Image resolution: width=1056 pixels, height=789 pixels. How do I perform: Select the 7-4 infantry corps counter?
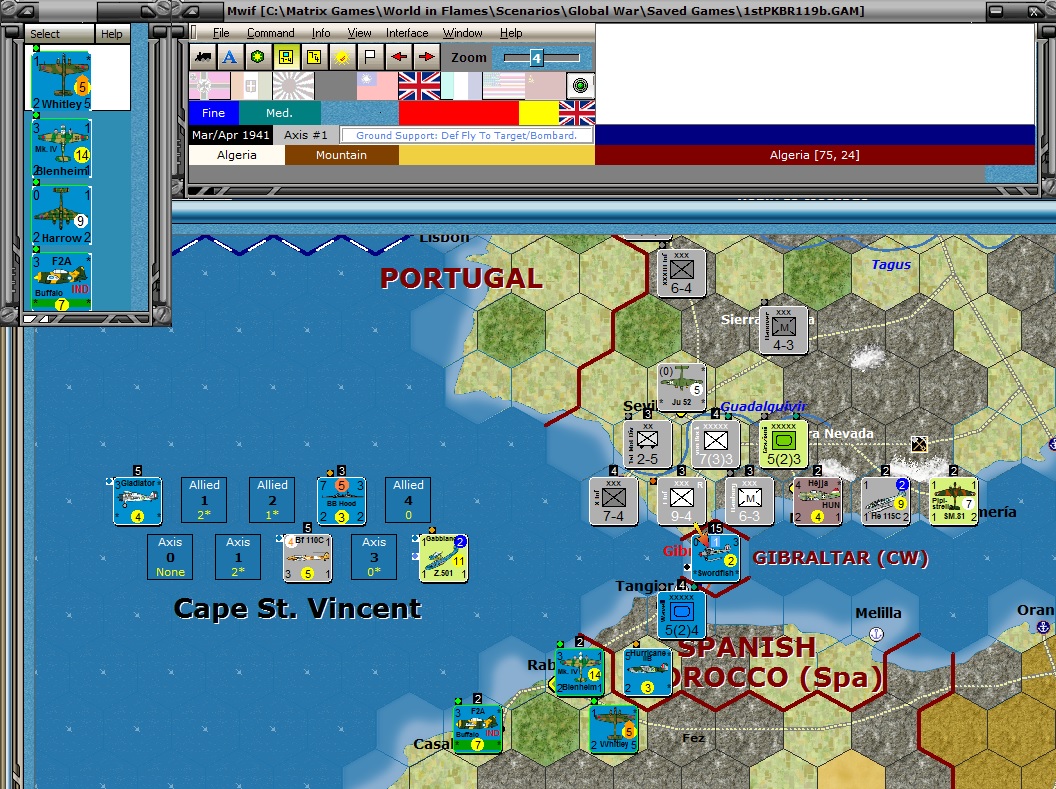[614, 502]
